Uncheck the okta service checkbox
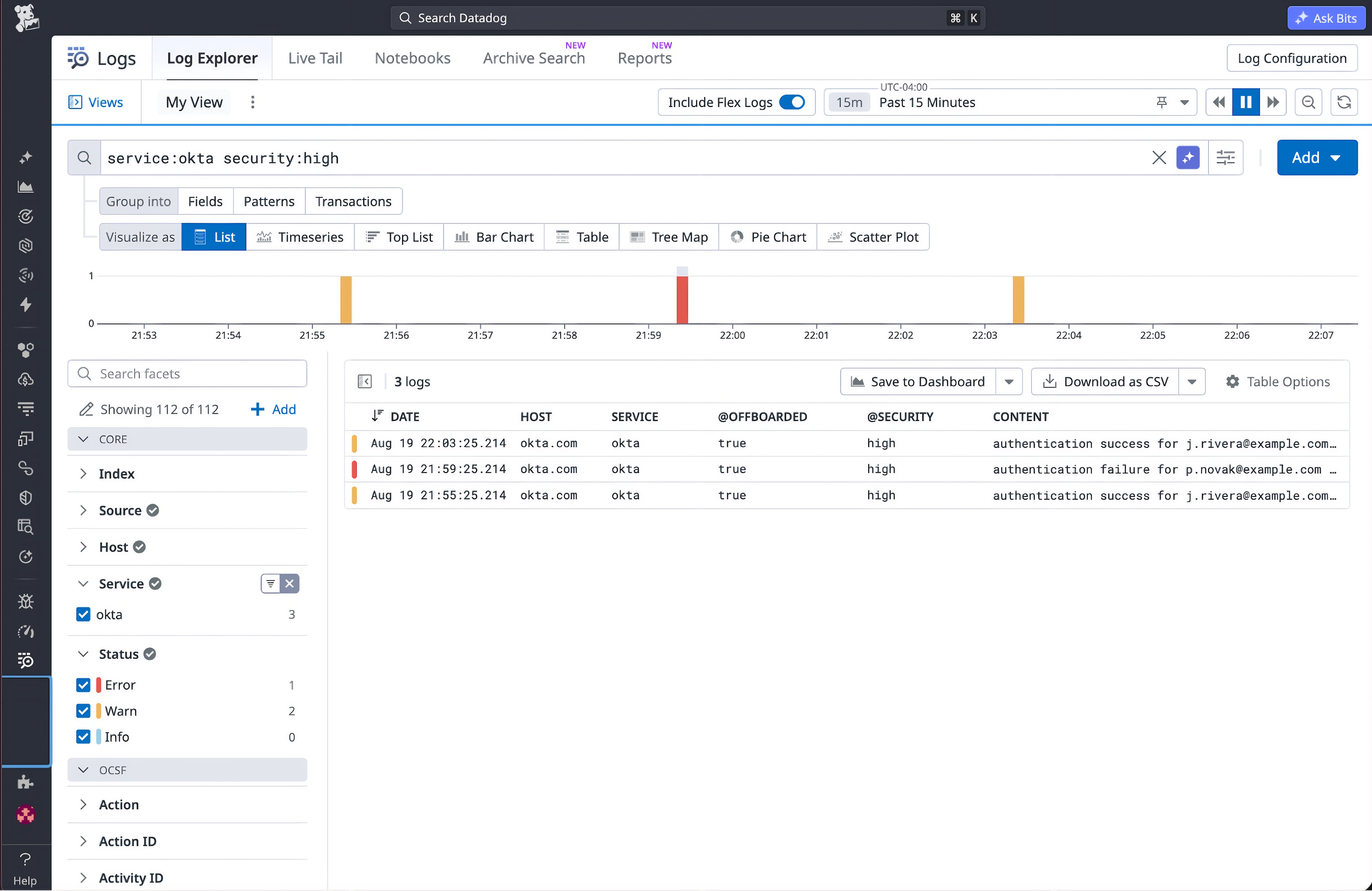Image resolution: width=1372 pixels, height=891 pixels. coord(83,614)
